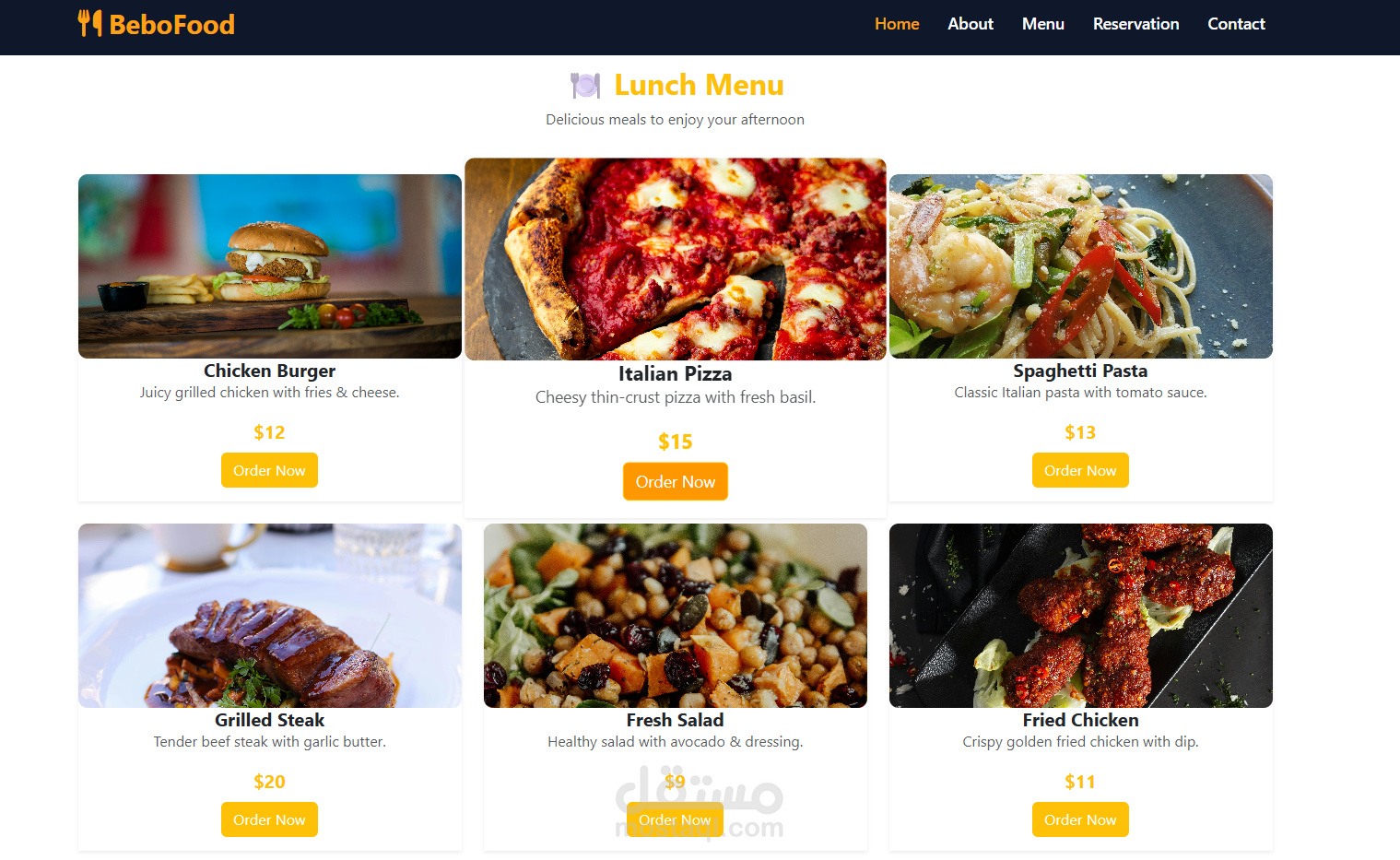
Task: Navigate to Reservation page
Action: (1135, 24)
